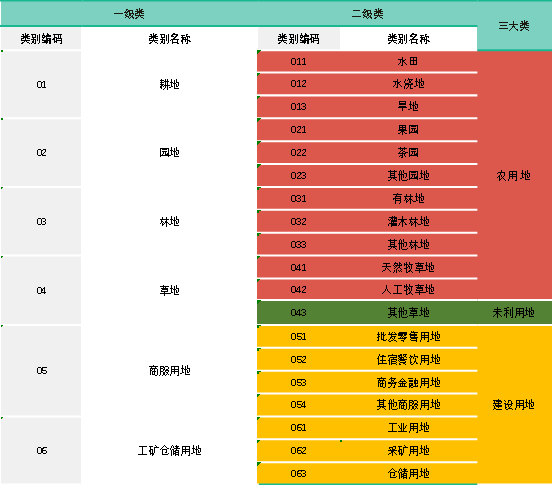Select the 其他草地 cell

point(408,313)
